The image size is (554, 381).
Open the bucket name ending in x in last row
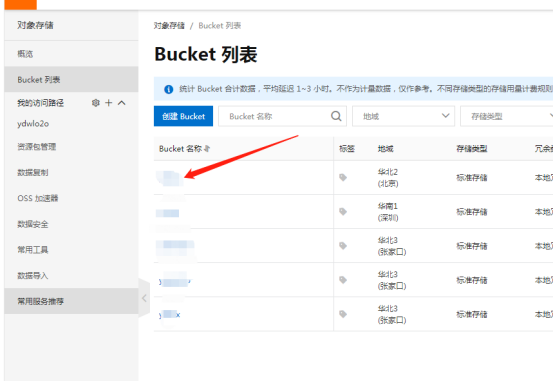tap(170, 315)
